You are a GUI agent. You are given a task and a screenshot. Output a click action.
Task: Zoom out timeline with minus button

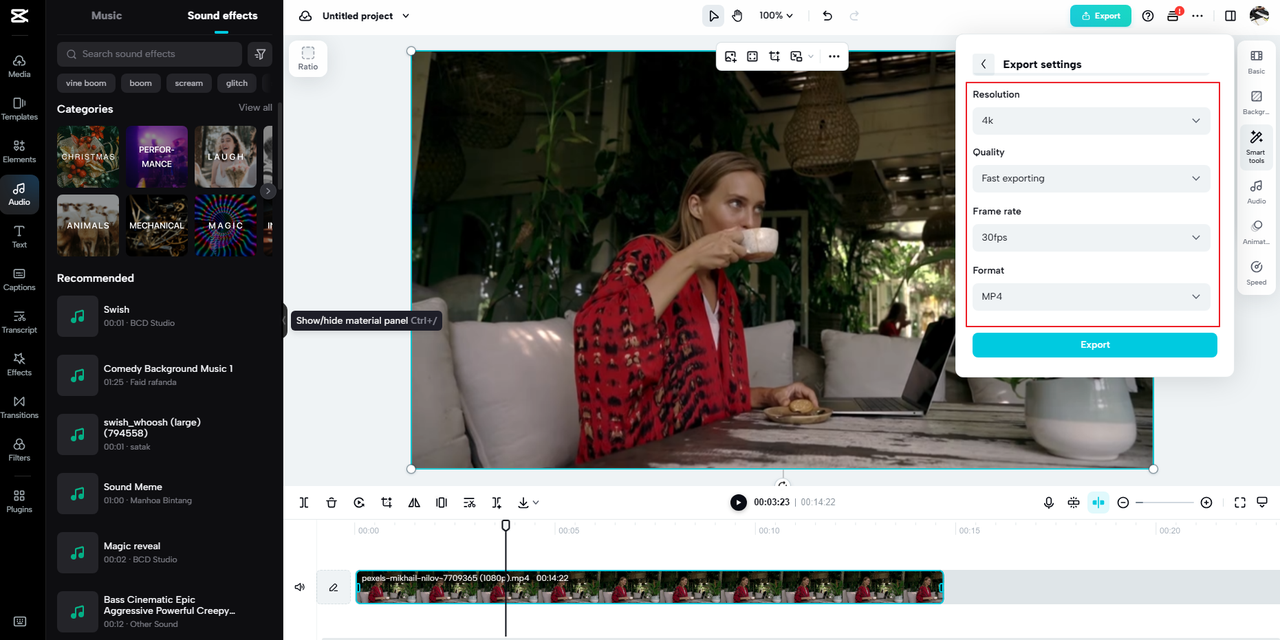point(1123,503)
